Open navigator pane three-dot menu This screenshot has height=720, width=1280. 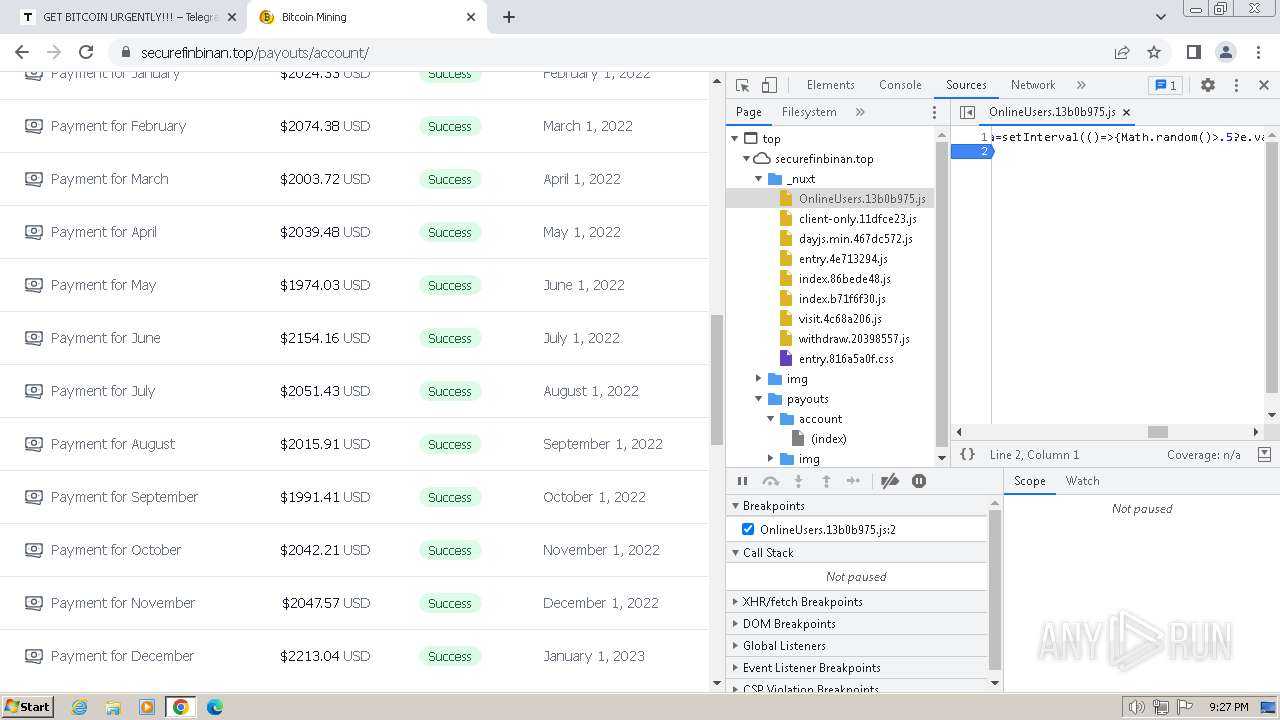click(935, 112)
